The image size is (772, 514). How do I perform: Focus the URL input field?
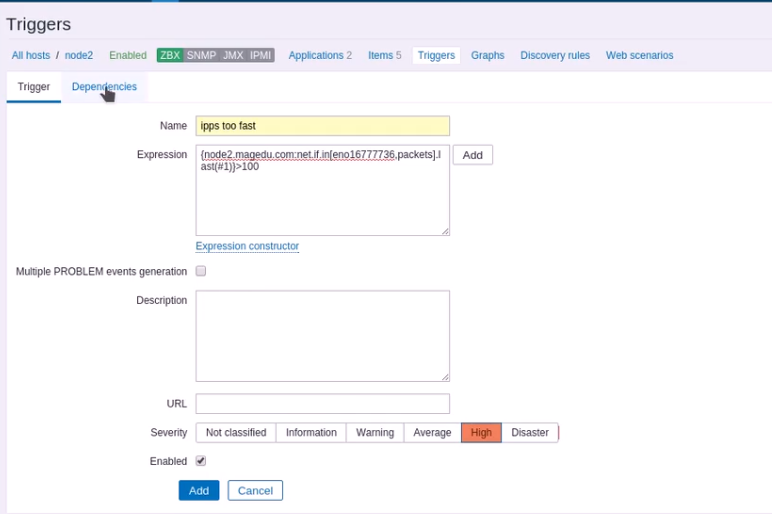(x=322, y=404)
